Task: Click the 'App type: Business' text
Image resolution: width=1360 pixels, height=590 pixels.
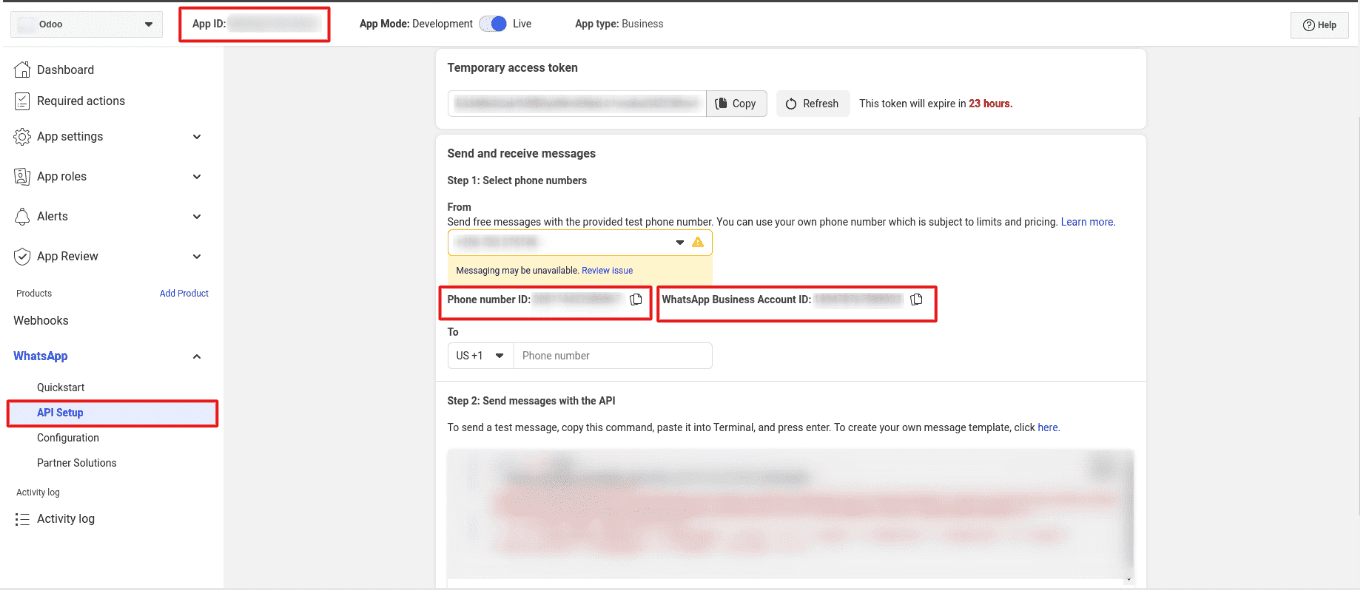Action: tap(619, 24)
